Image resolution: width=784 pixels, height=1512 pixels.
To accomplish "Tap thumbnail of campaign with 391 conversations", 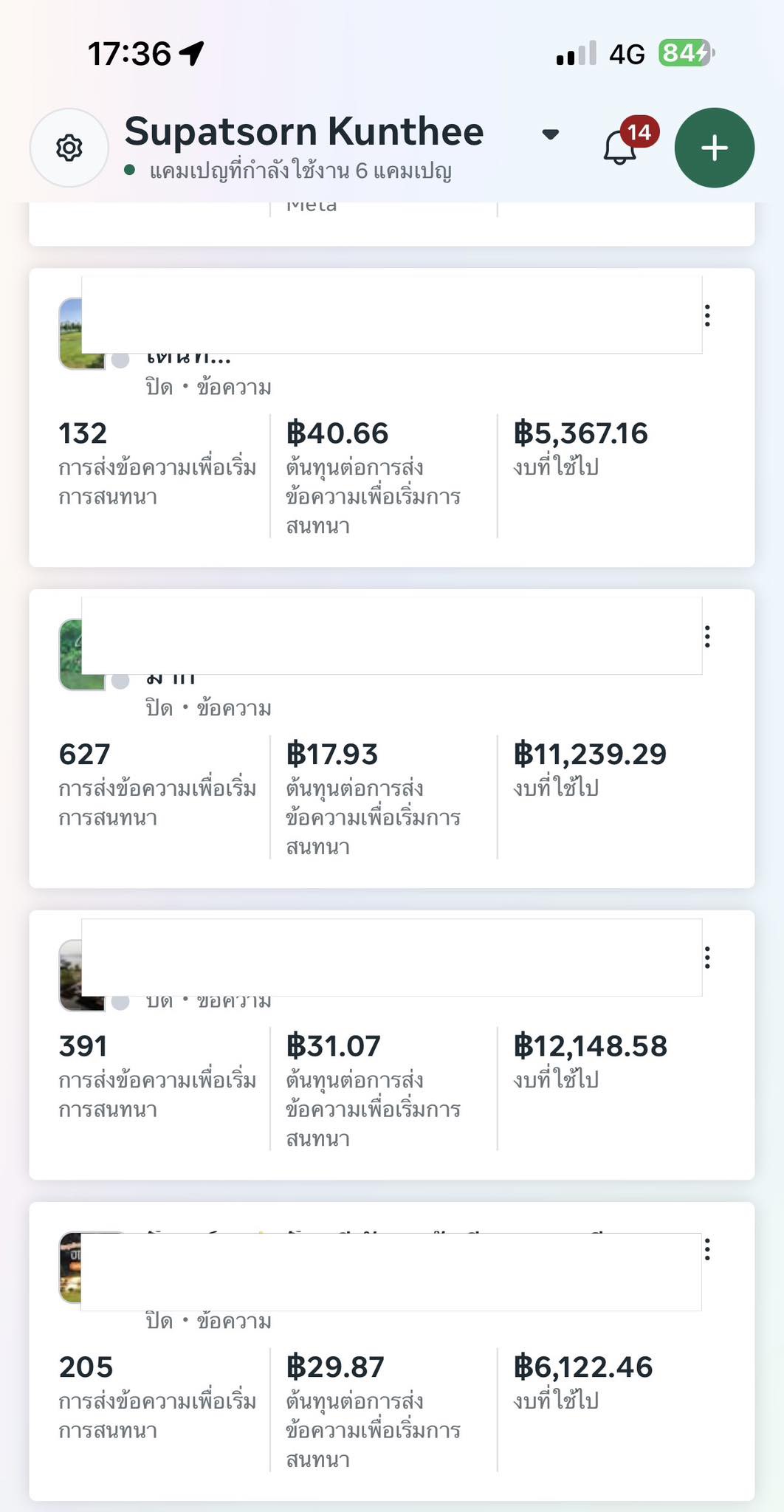I will pos(71,976).
